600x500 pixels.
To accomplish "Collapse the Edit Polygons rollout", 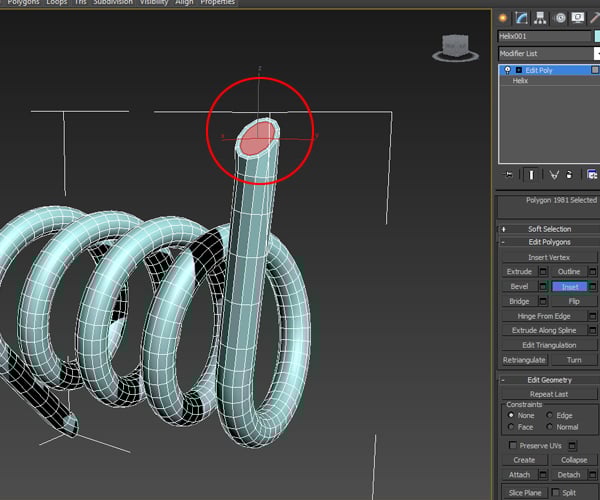I will click(548, 242).
